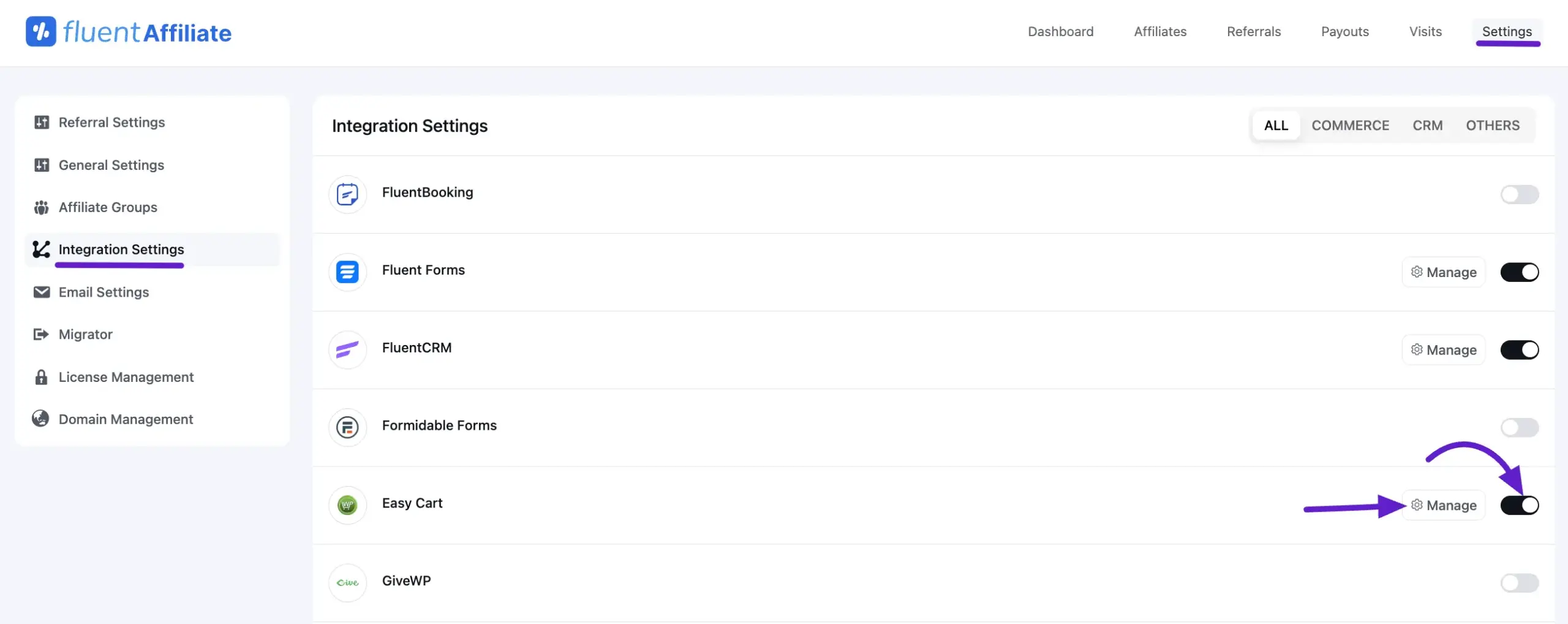Click the FluentAffiliate logo icon
Viewport: 1568px width, 624px height.
tap(40, 31)
